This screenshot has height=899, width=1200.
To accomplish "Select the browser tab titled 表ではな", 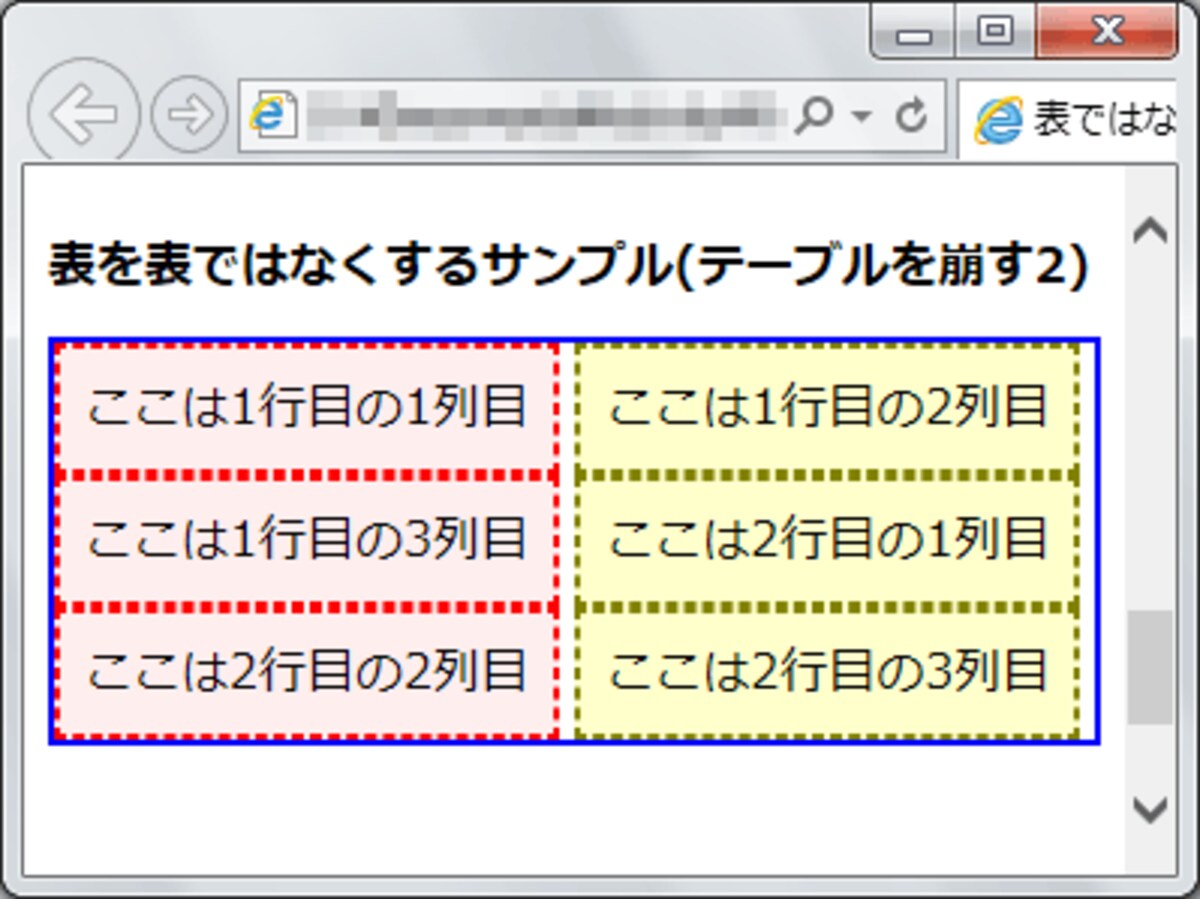I will click(1069, 120).
